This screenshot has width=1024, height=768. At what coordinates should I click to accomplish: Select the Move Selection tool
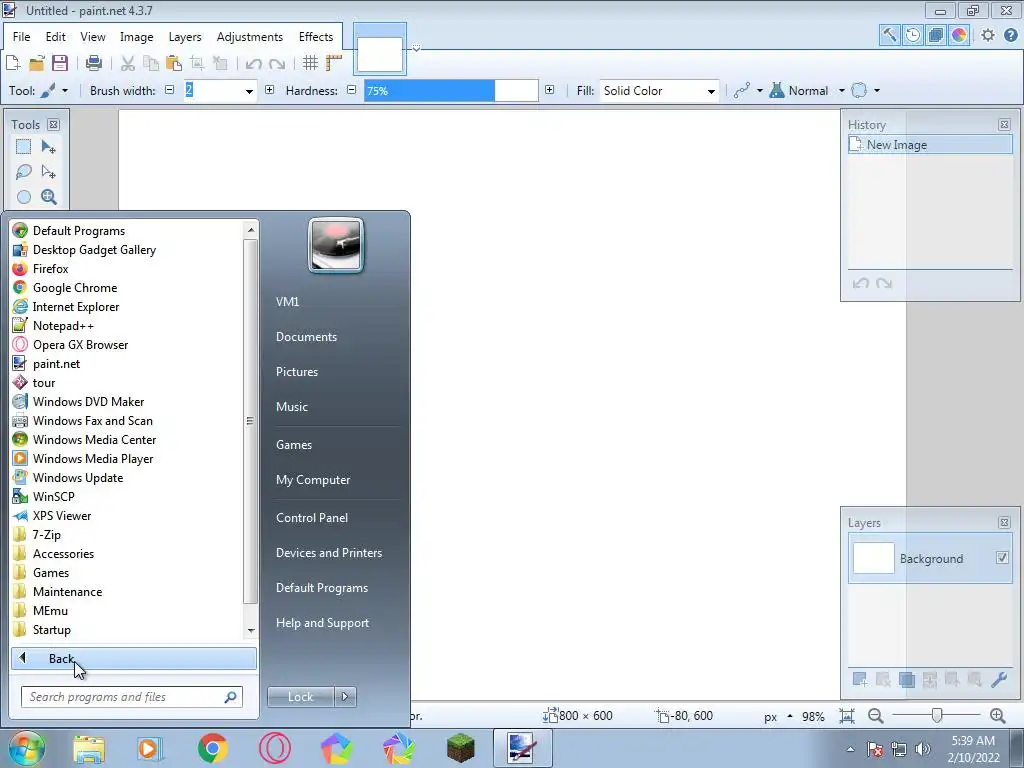coord(48,172)
